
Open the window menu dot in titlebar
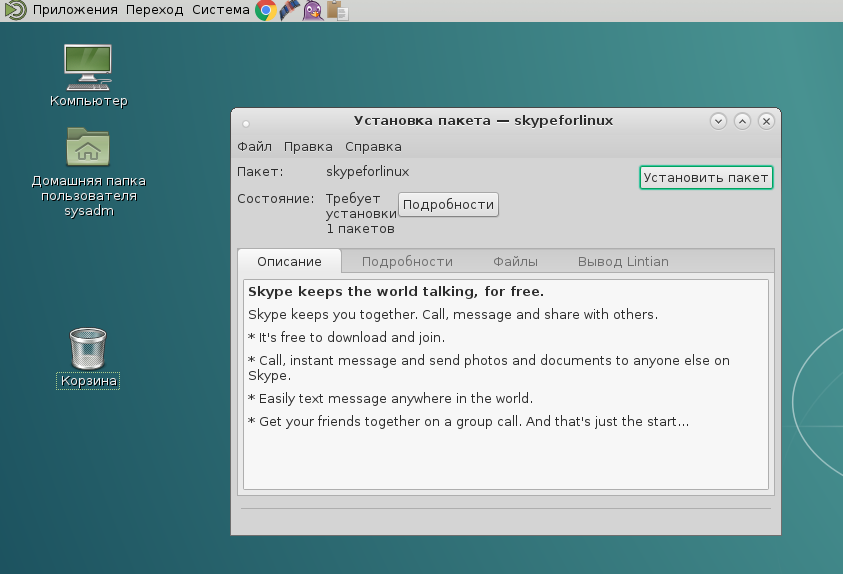point(246,124)
